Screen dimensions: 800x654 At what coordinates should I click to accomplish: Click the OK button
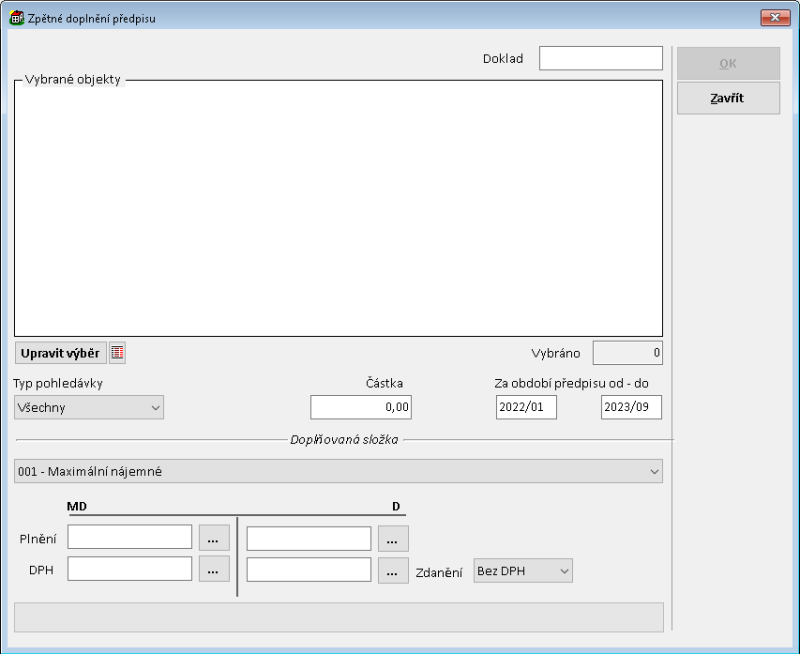click(x=728, y=64)
